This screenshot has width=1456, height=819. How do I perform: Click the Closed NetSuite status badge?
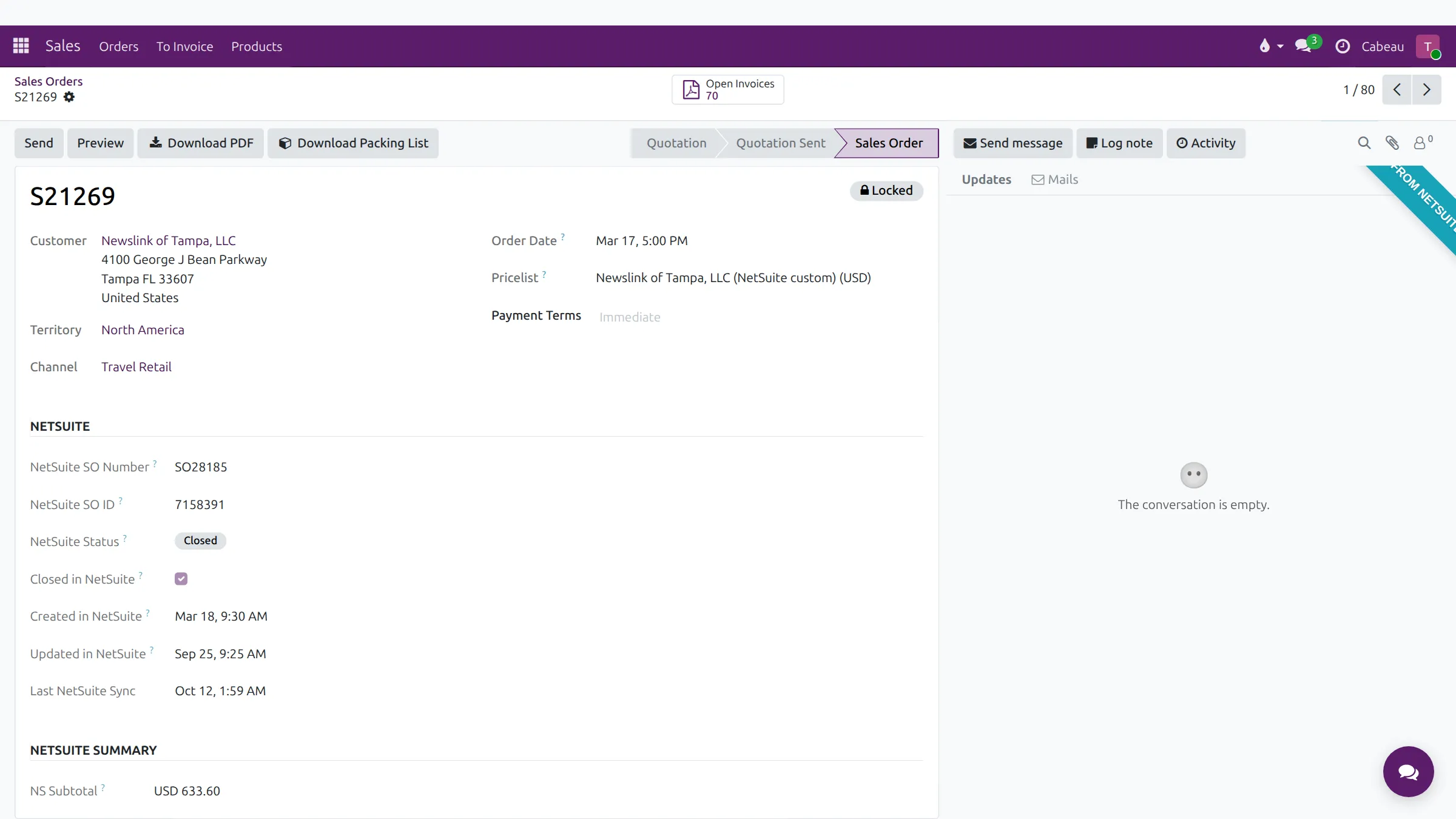point(200,541)
